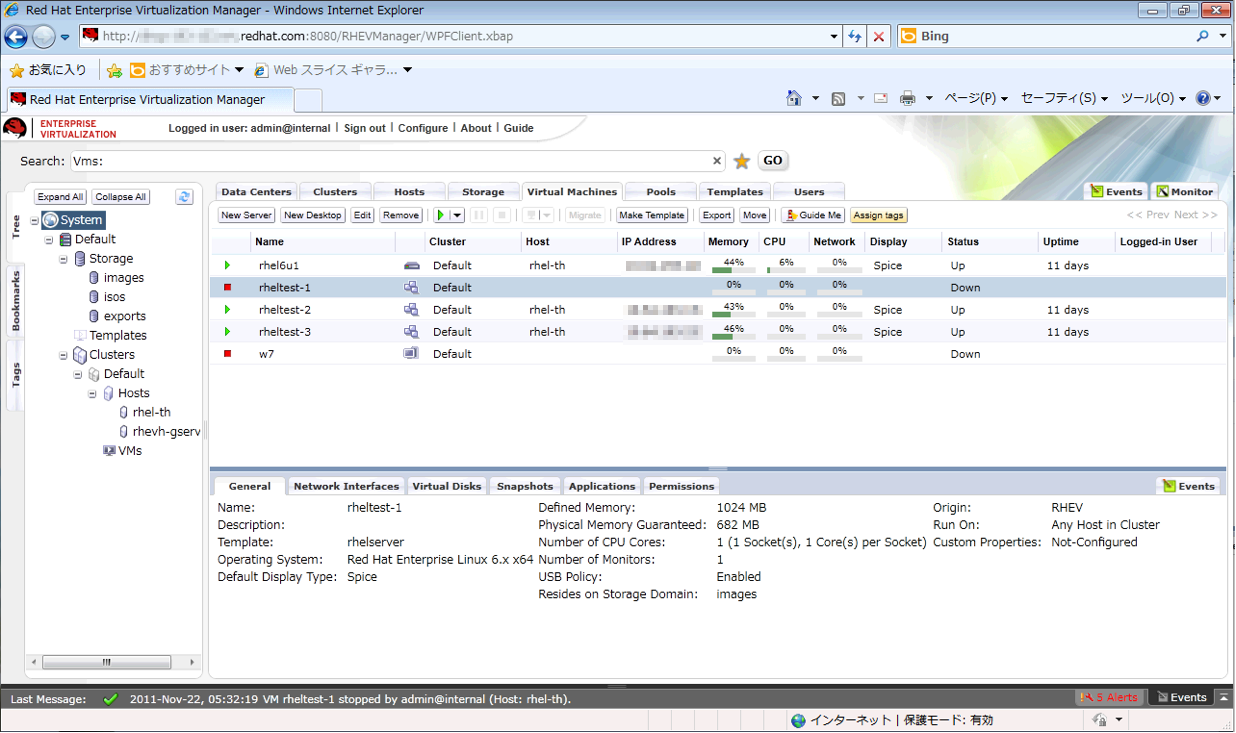1236x733 pixels.
Task: Click the red stopped-status icon for rheltest-1
Action: pos(228,288)
